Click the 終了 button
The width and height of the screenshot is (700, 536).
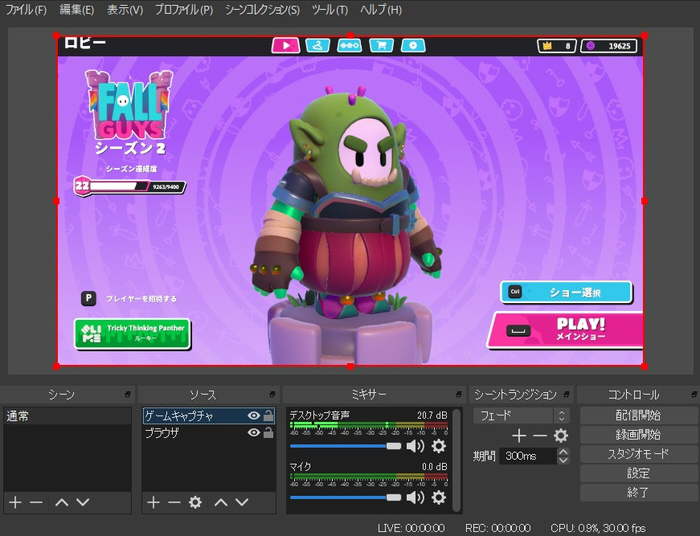pos(638,493)
